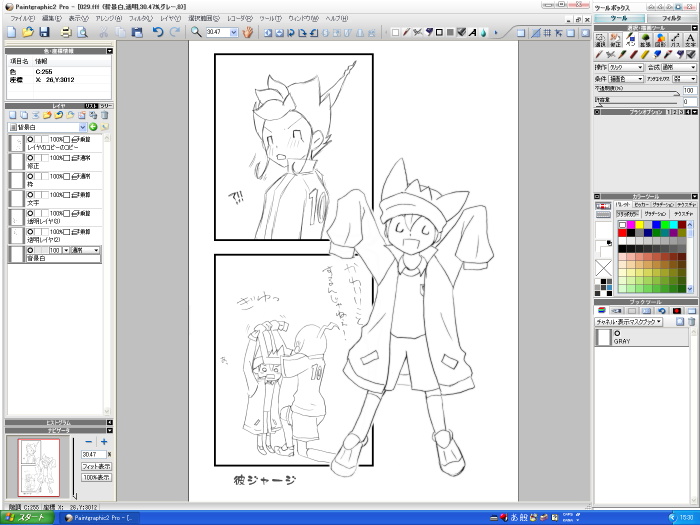Click the Duplicate layer icon in the layer panel
Screen dimensions: 700x525
[x=24, y=115]
